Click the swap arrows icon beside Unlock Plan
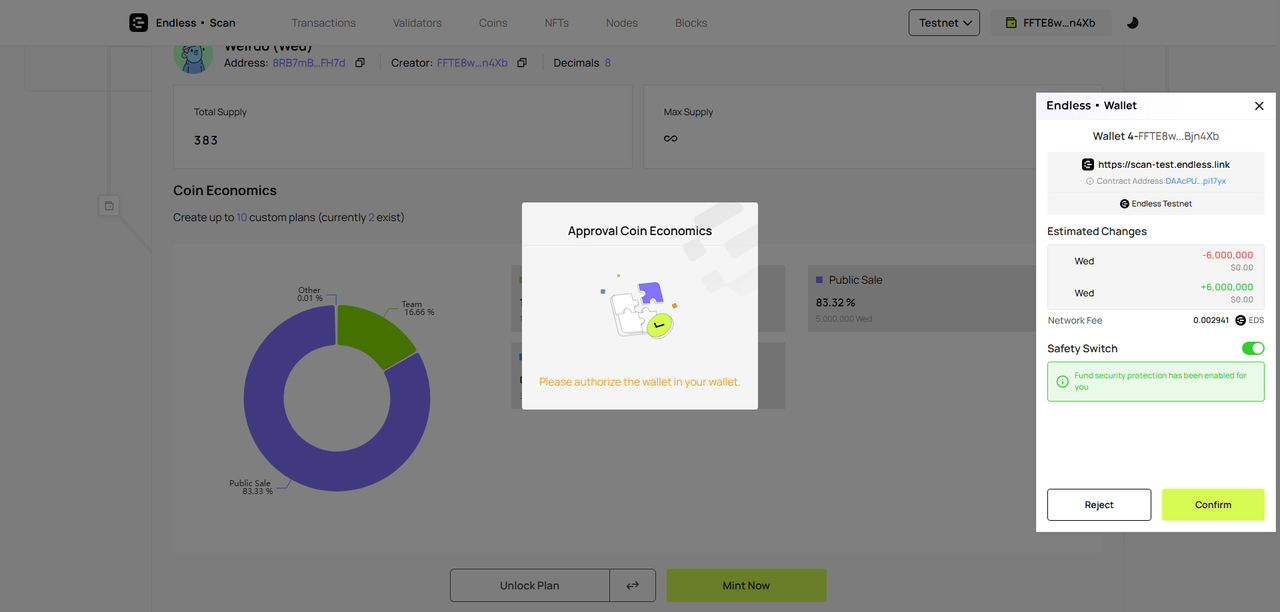The width and height of the screenshot is (1280, 612). click(632, 585)
